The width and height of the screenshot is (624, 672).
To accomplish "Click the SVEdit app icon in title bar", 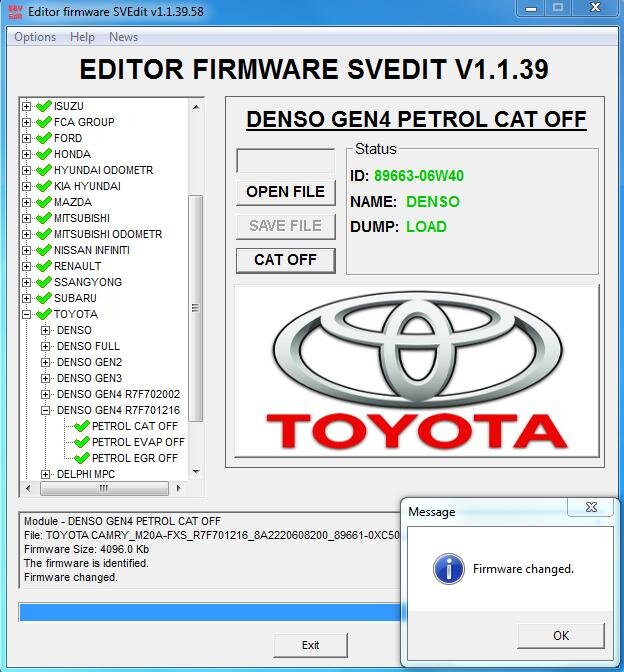I will (15, 12).
